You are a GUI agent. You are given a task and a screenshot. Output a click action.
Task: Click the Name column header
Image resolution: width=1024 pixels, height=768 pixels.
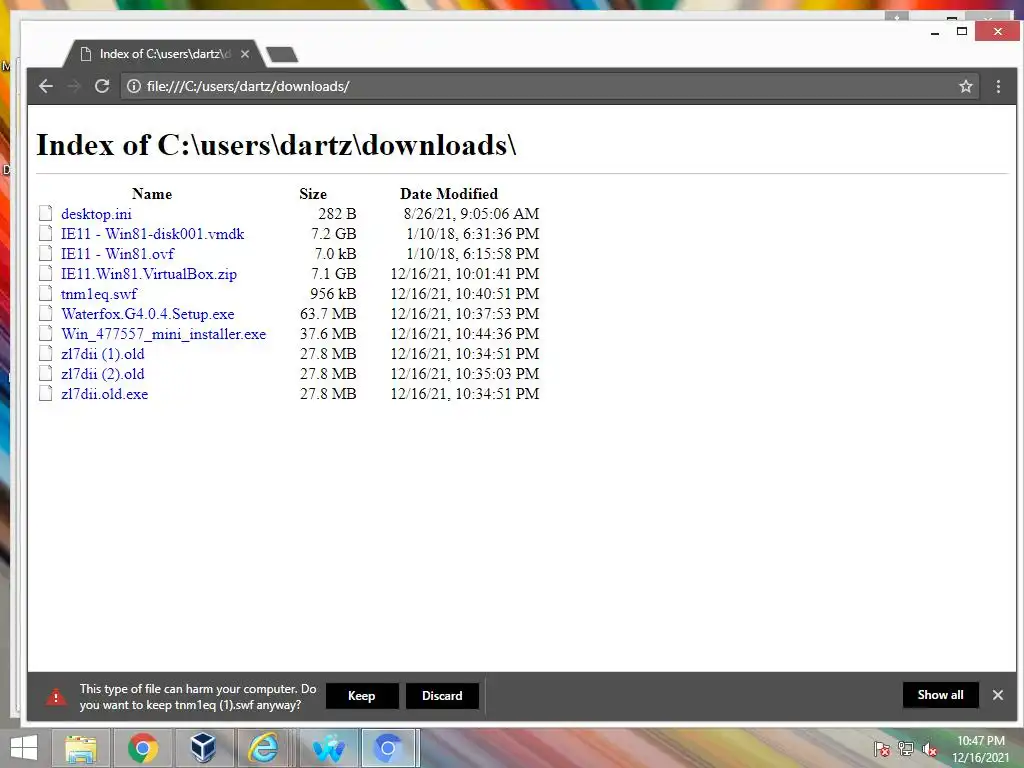pyautogui.click(x=152, y=194)
